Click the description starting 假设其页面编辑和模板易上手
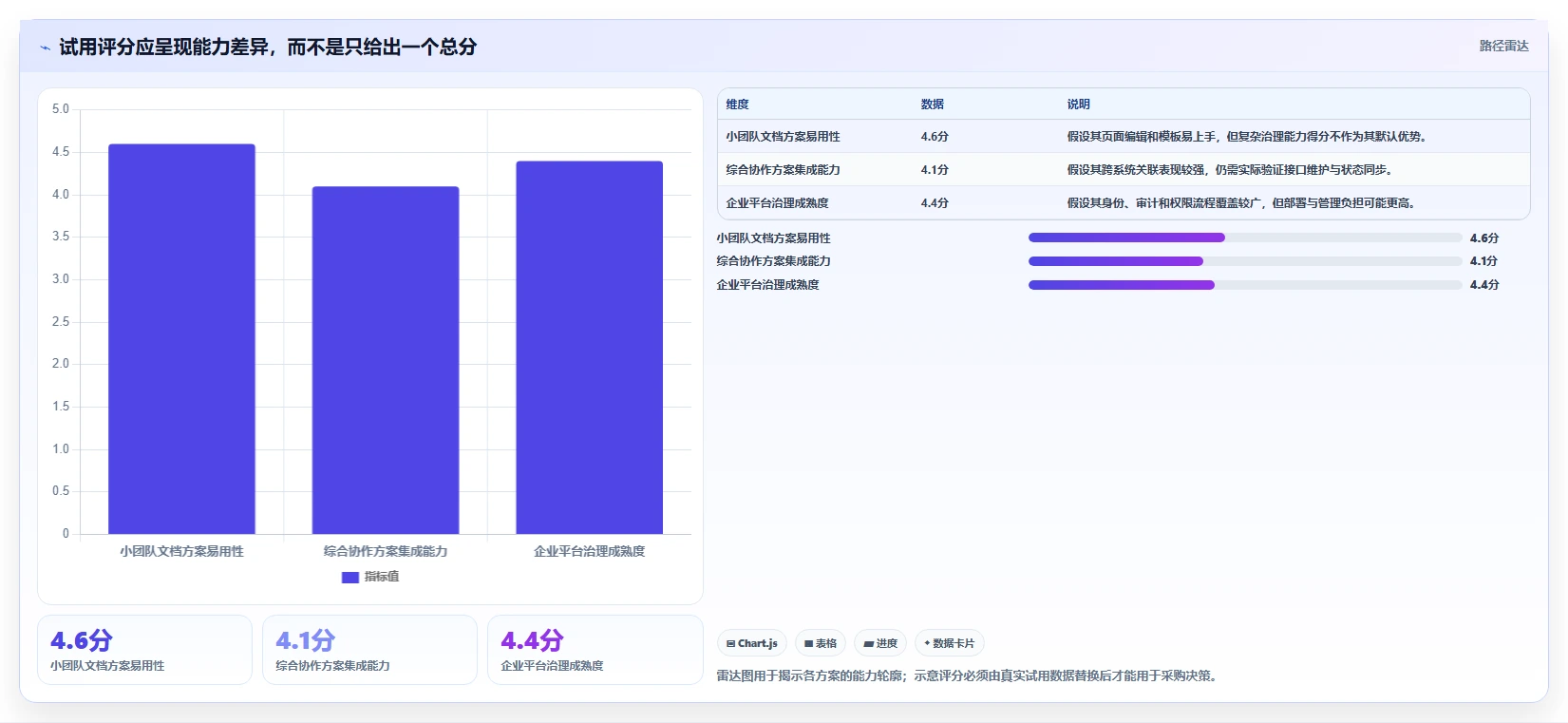Viewport: 1568px width, 723px height. coord(1249,137)
